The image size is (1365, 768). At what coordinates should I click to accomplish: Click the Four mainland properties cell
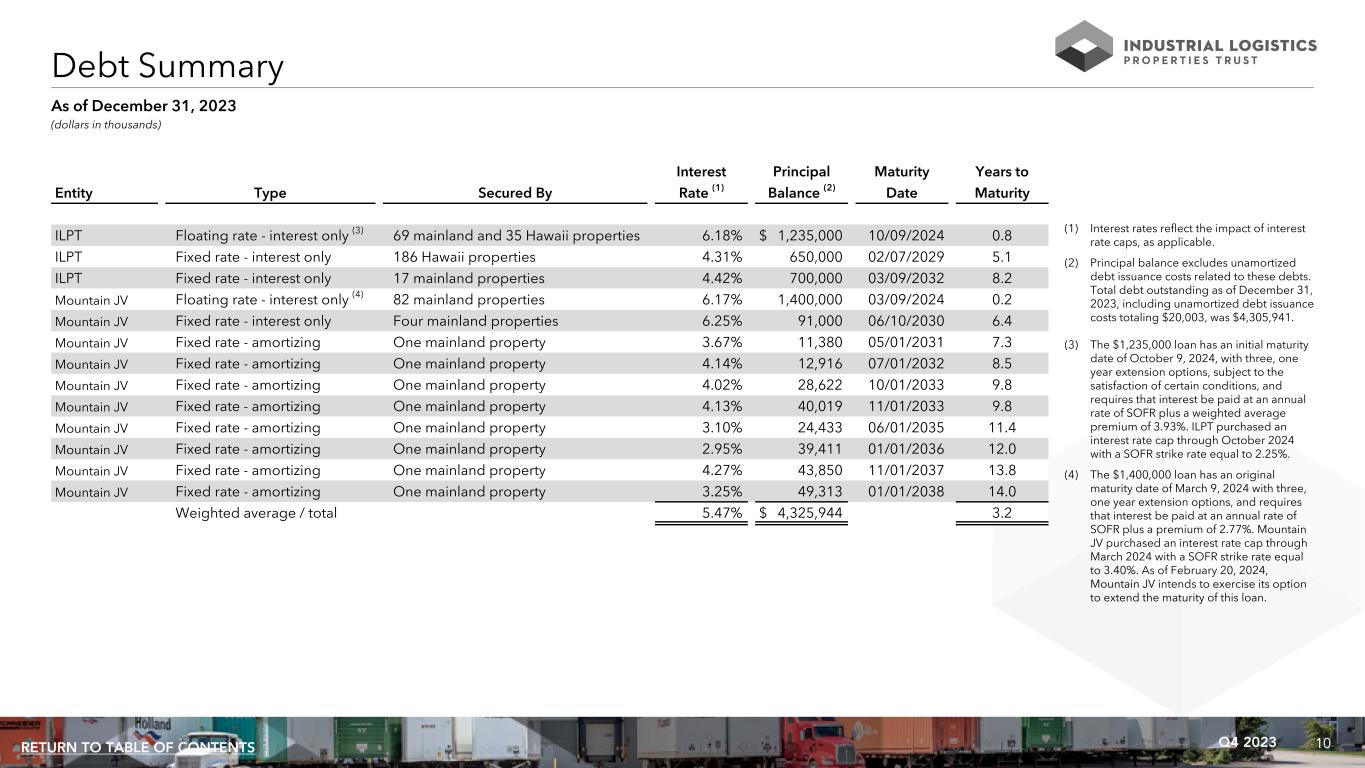click(x=476, y=321)
